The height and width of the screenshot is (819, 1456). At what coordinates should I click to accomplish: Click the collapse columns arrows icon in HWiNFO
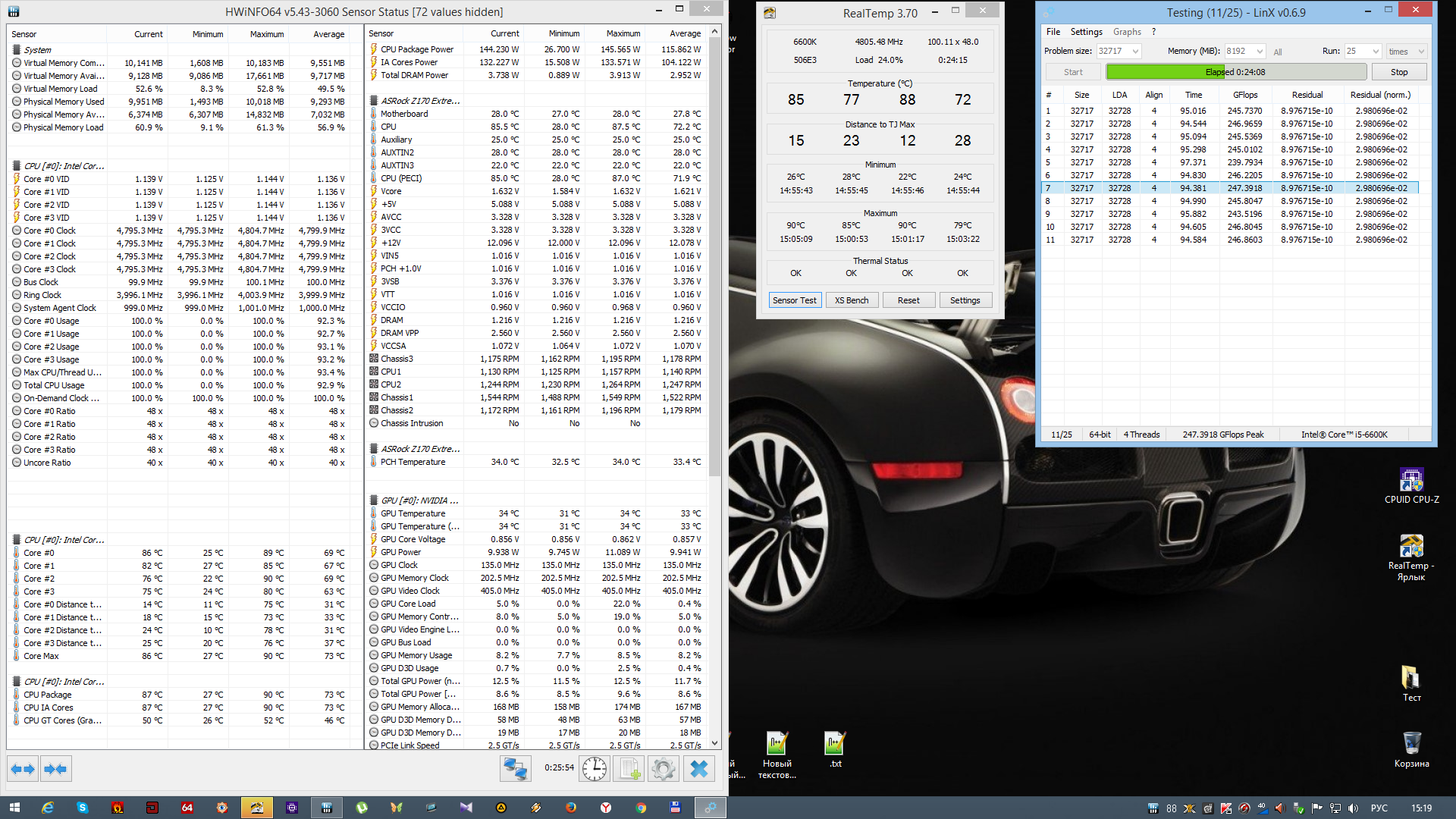[55, 769]
